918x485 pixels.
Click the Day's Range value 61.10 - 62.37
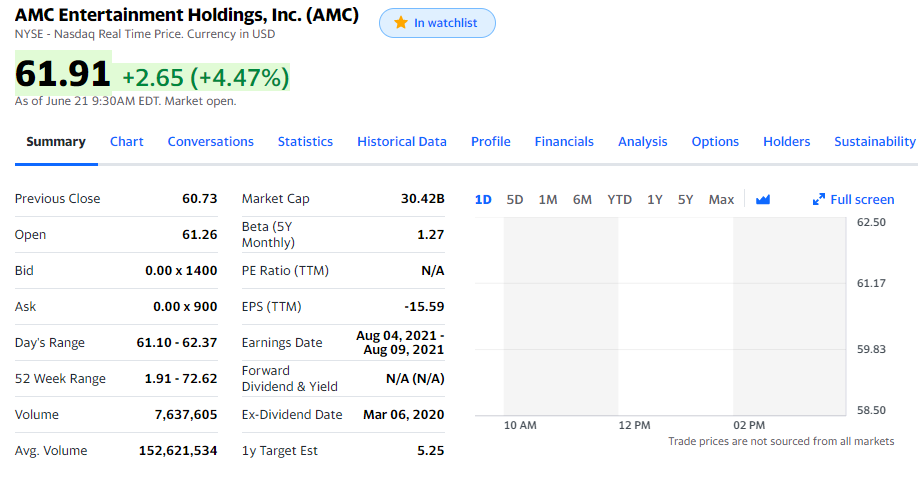(x=177, y=343)
